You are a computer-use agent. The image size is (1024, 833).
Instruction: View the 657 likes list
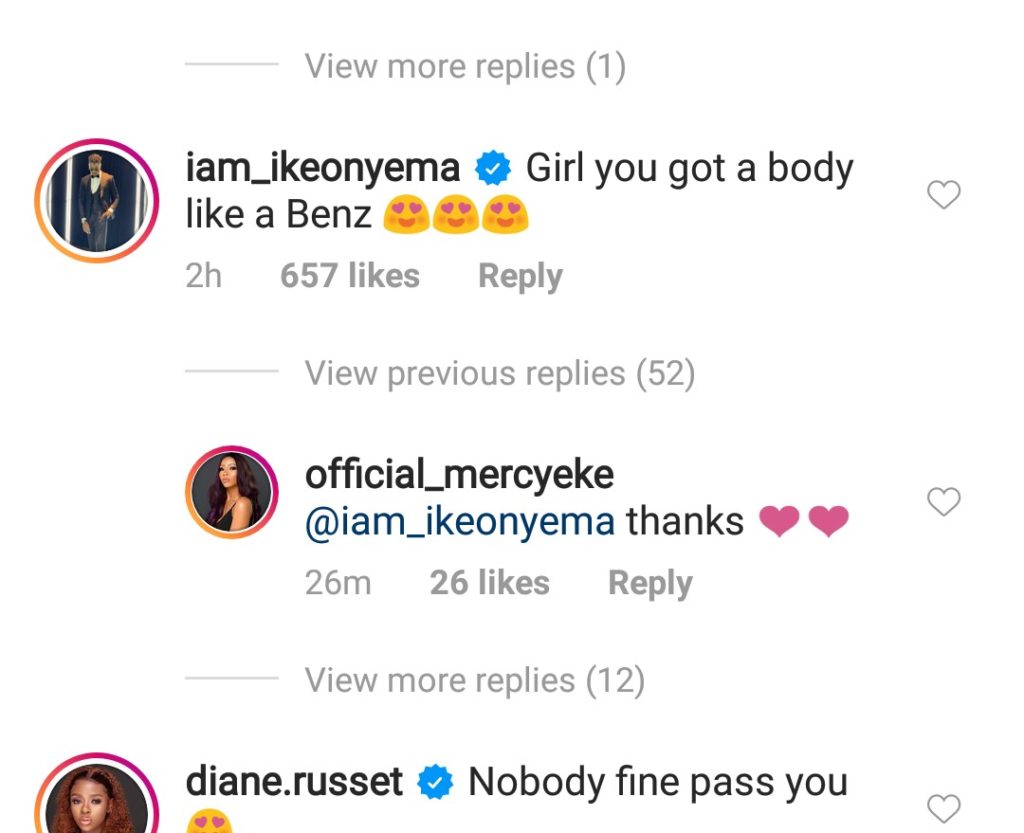coord(349,276)
